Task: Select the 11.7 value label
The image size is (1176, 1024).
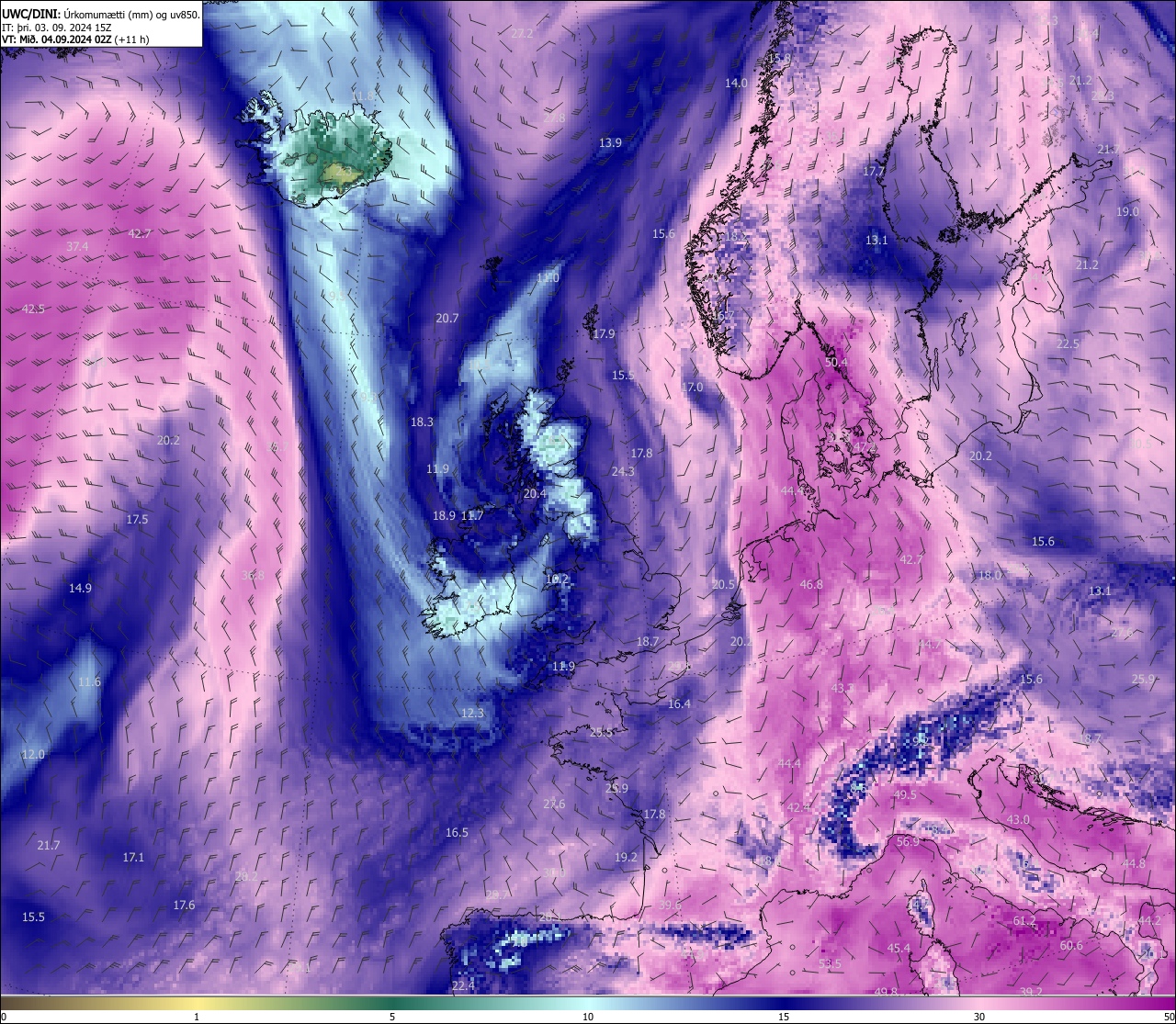Action: (471, 515)
